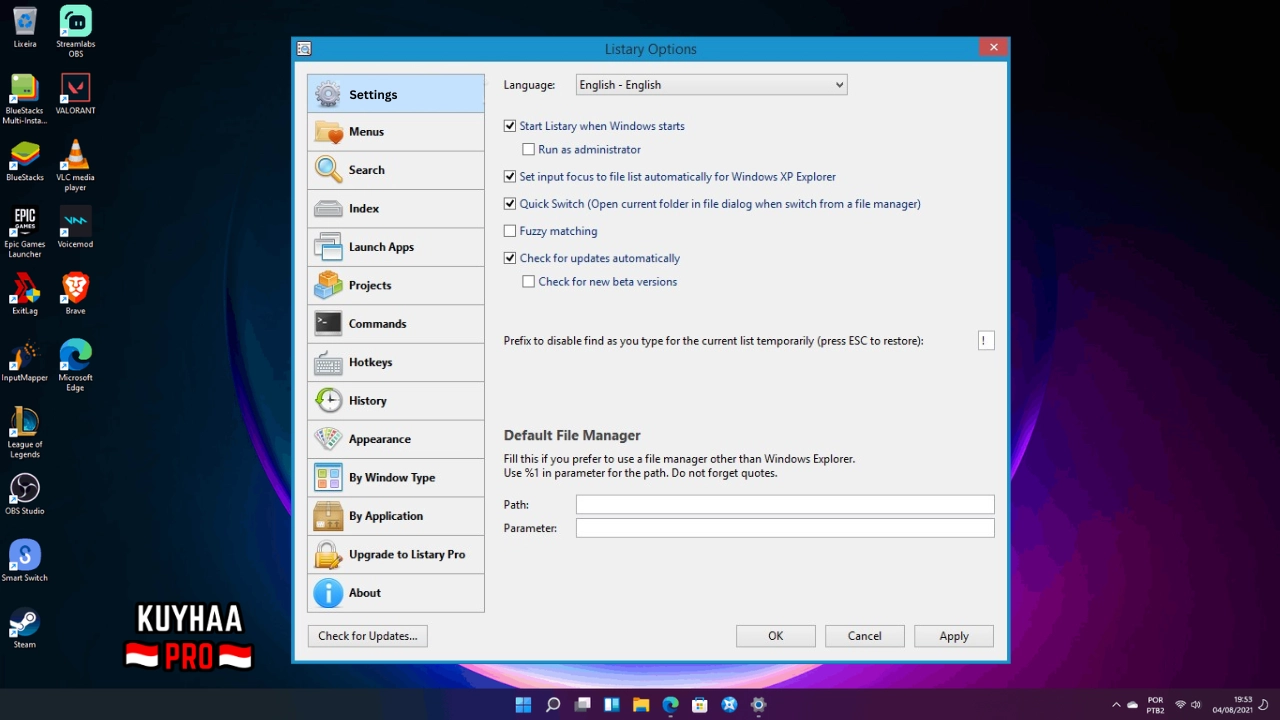Click the Path input field
The height and width of the screenshot is (720, 1280).
[785, 504]
